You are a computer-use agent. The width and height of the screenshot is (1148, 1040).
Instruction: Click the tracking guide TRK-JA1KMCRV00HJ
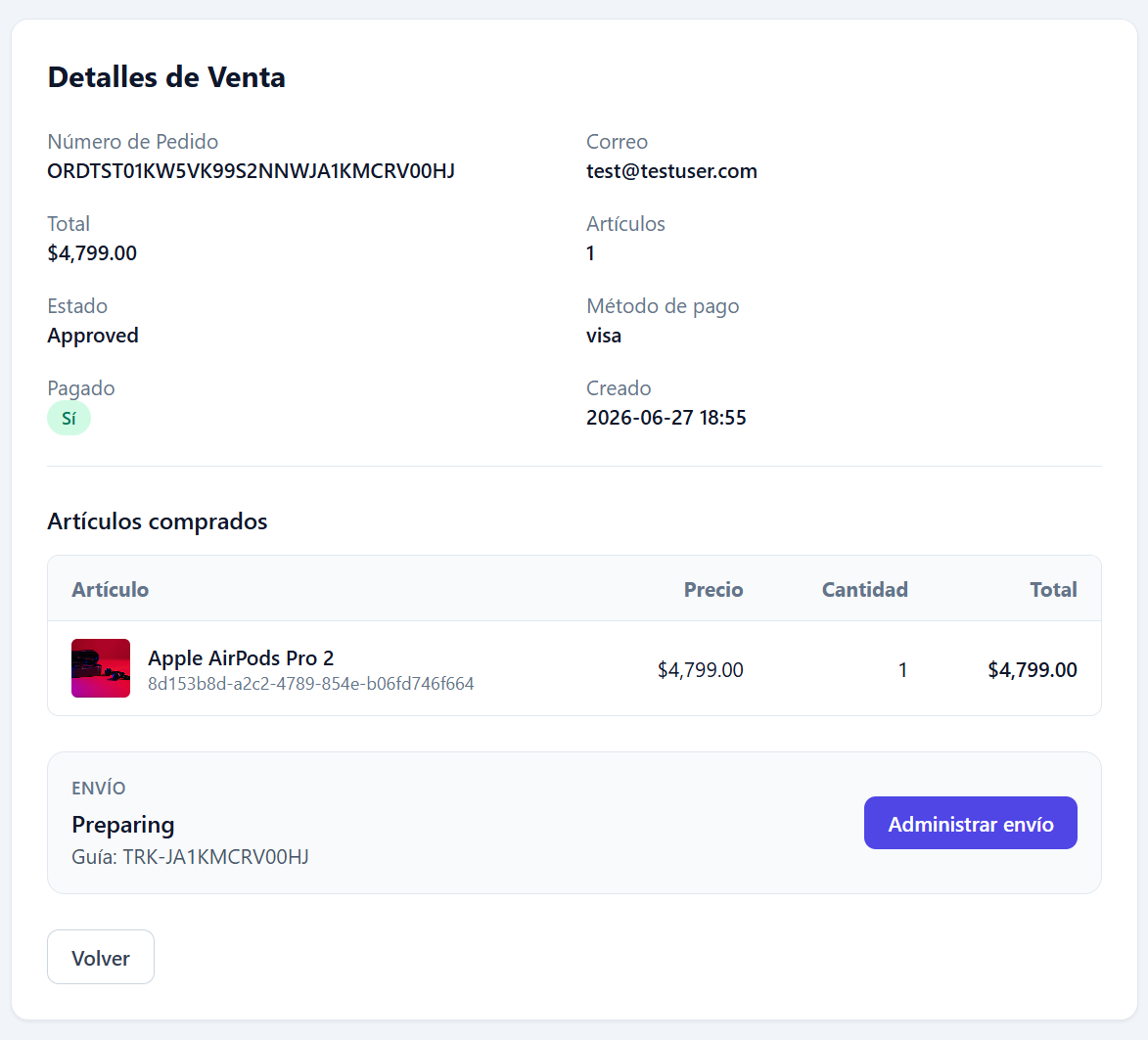[x=215, y=856]
